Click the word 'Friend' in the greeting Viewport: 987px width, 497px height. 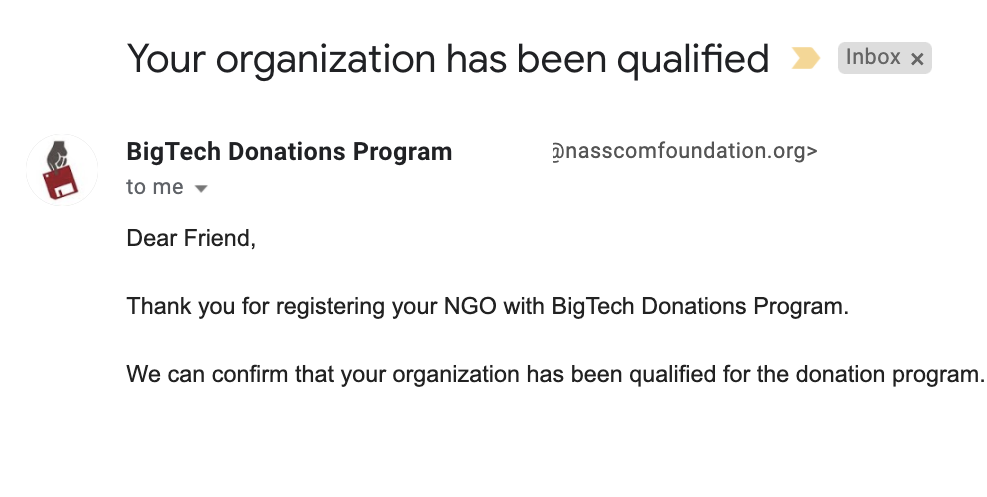click(x=217, y=238)
